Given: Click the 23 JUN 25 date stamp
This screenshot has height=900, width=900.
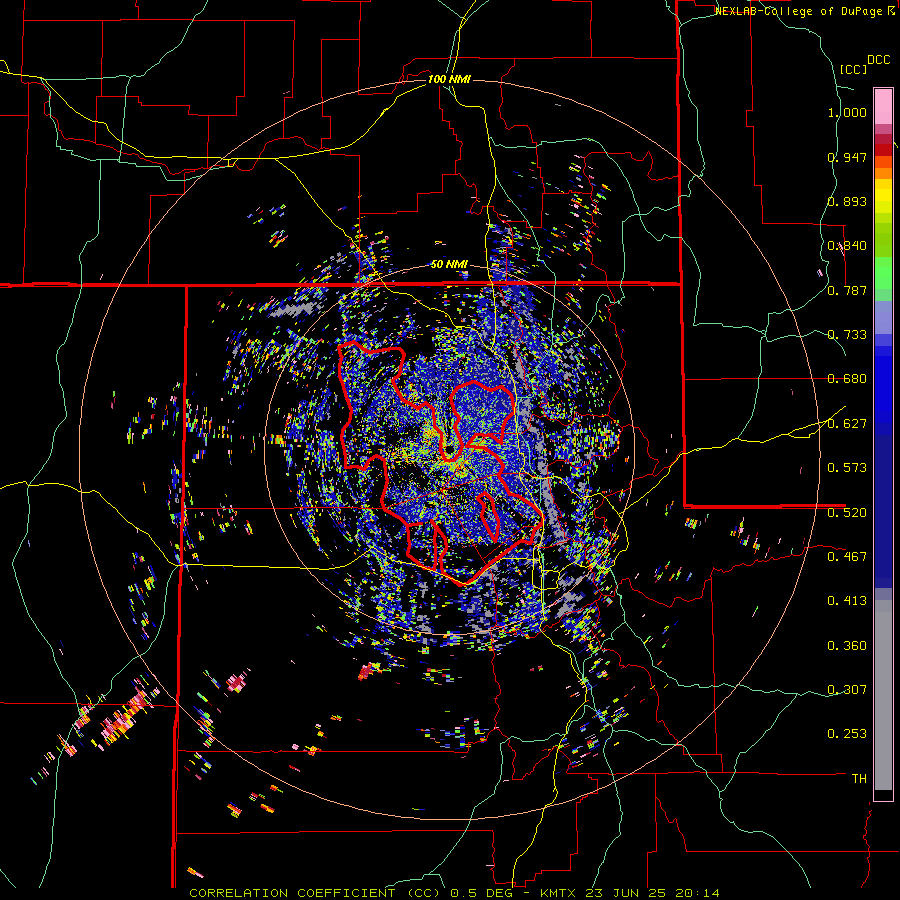Looking at the screenshot, I should [627, 893].
